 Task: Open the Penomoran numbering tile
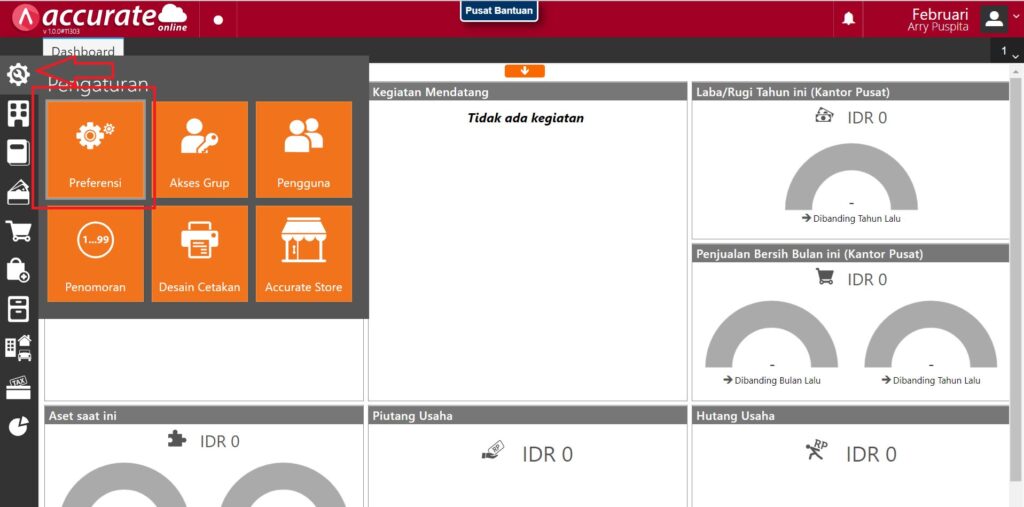coord(95,254)
